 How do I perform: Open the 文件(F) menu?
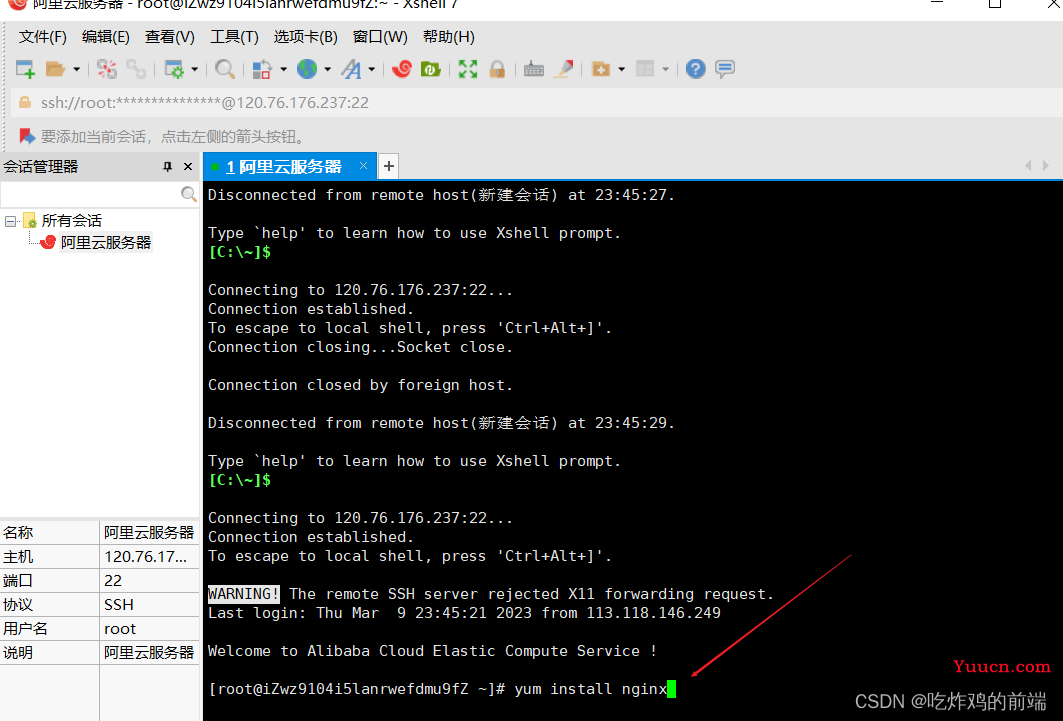tap(42, 37)
